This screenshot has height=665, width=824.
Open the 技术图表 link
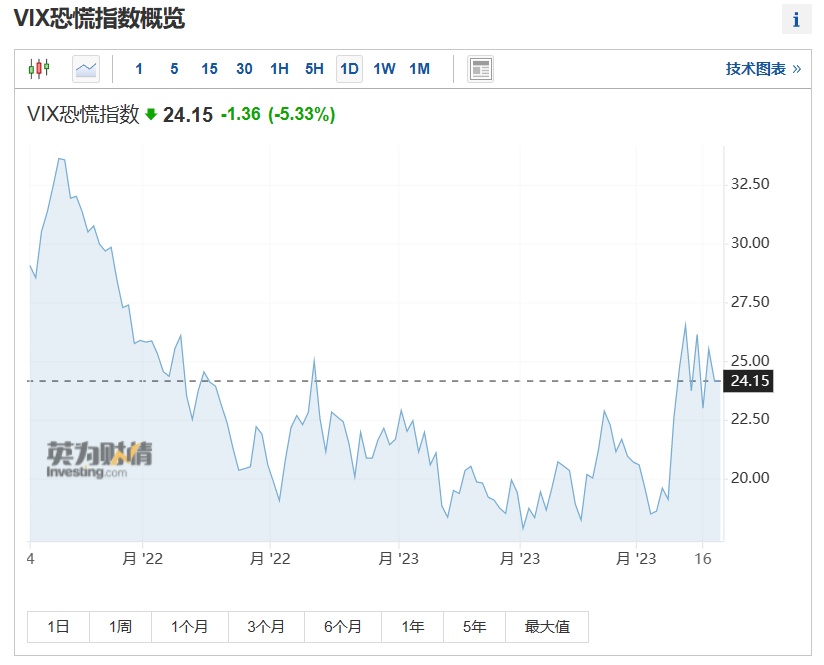763,69
